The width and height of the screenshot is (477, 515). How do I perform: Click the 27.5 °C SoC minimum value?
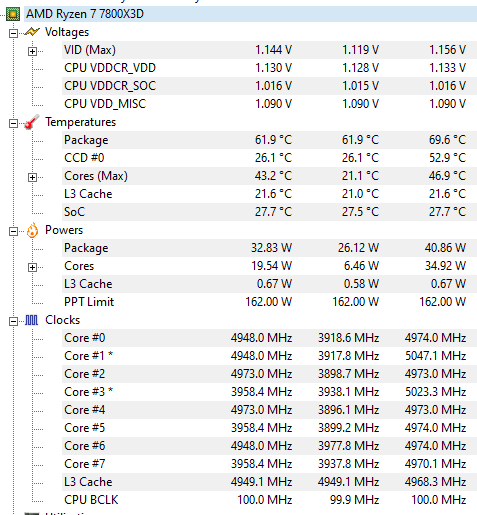click(x=360, y=212)
